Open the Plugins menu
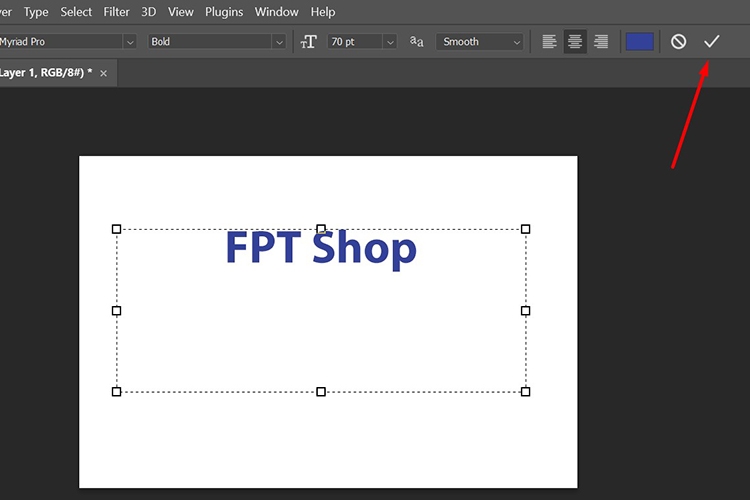 pyautogui.click(x=224, y=12)
